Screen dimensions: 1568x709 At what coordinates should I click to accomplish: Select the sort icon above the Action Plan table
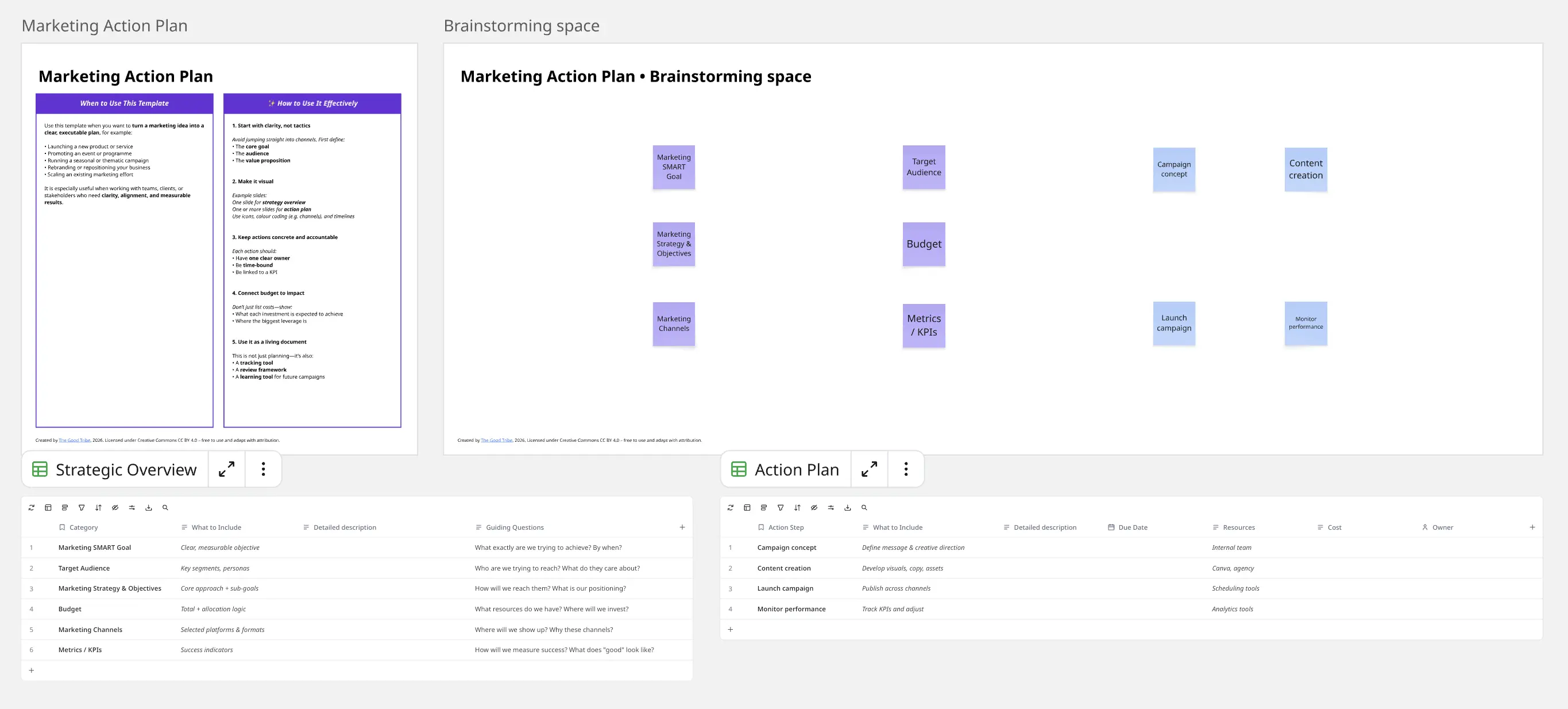click(x=797, y=507)
